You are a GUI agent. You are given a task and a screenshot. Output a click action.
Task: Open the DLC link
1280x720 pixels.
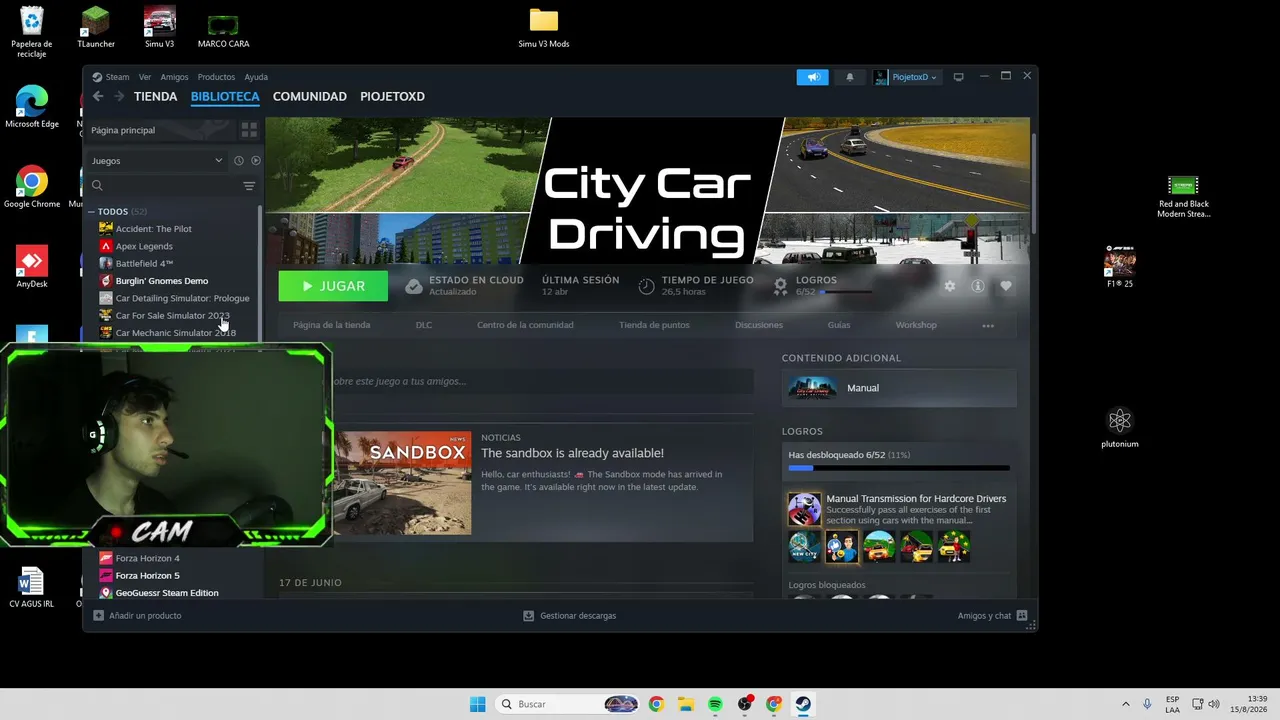(424, 325)
